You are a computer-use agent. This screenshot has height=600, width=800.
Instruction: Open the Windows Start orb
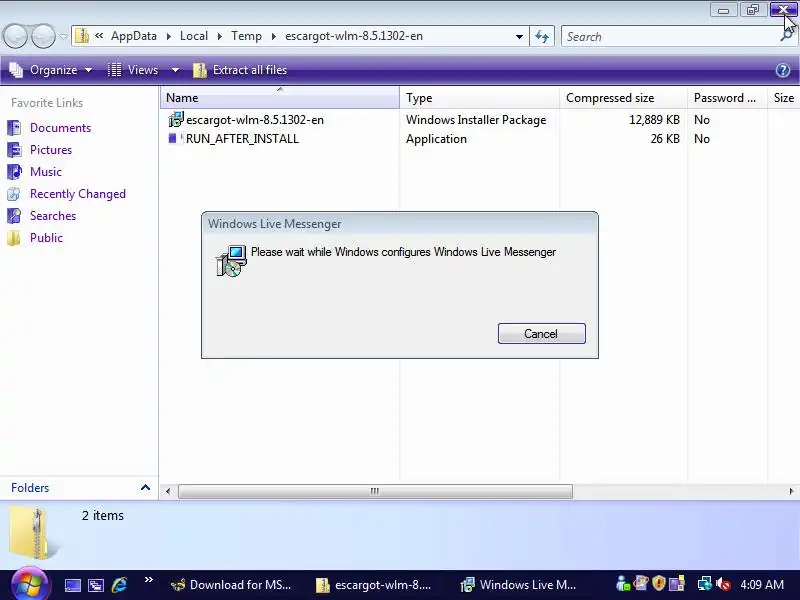[30, 584]
